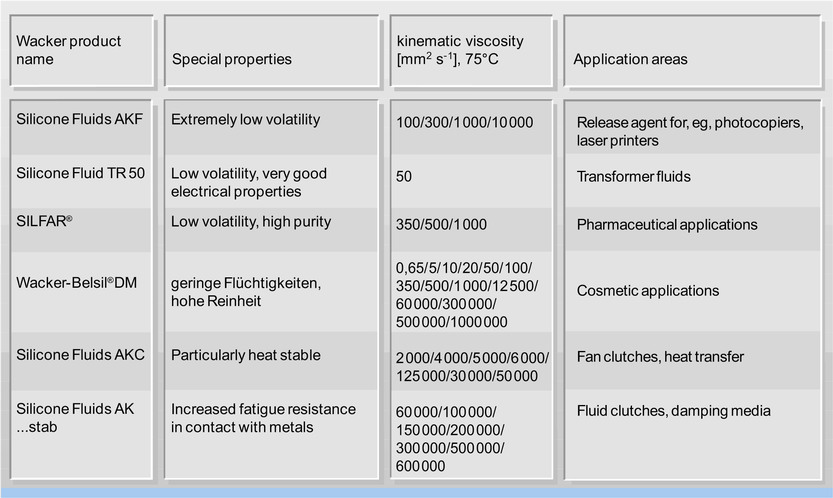Select the 'Pharmaceutical applications' cell
The image size is (833, 498).
click(x=693, y=229)
